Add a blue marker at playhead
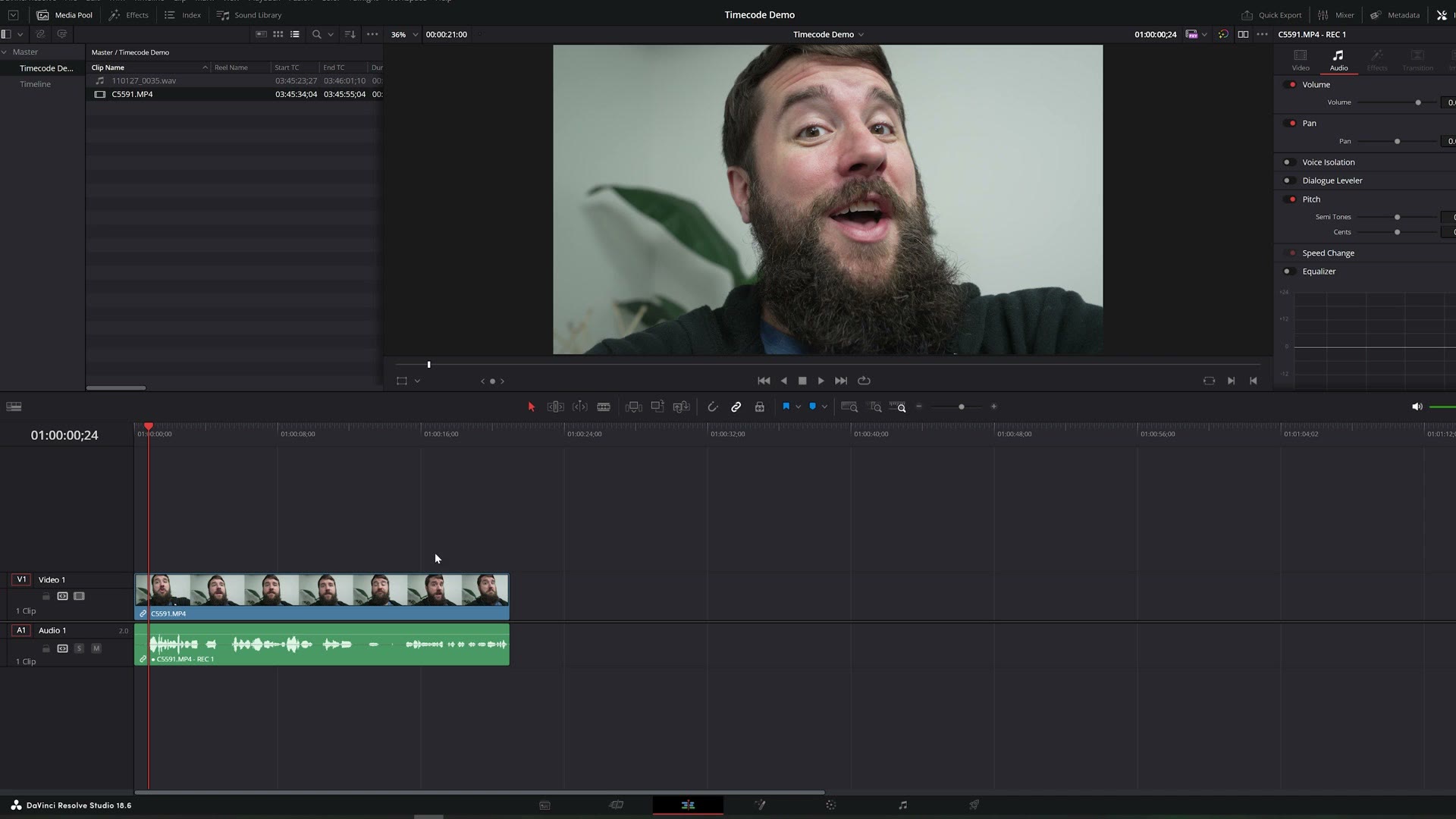 click(812, 406)
